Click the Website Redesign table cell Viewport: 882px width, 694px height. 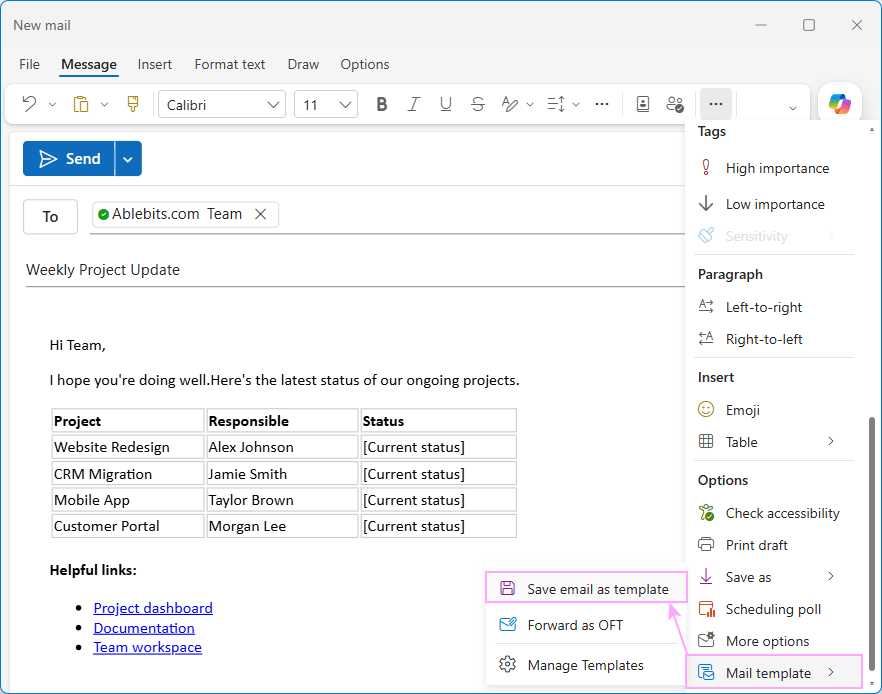(128, 447)
